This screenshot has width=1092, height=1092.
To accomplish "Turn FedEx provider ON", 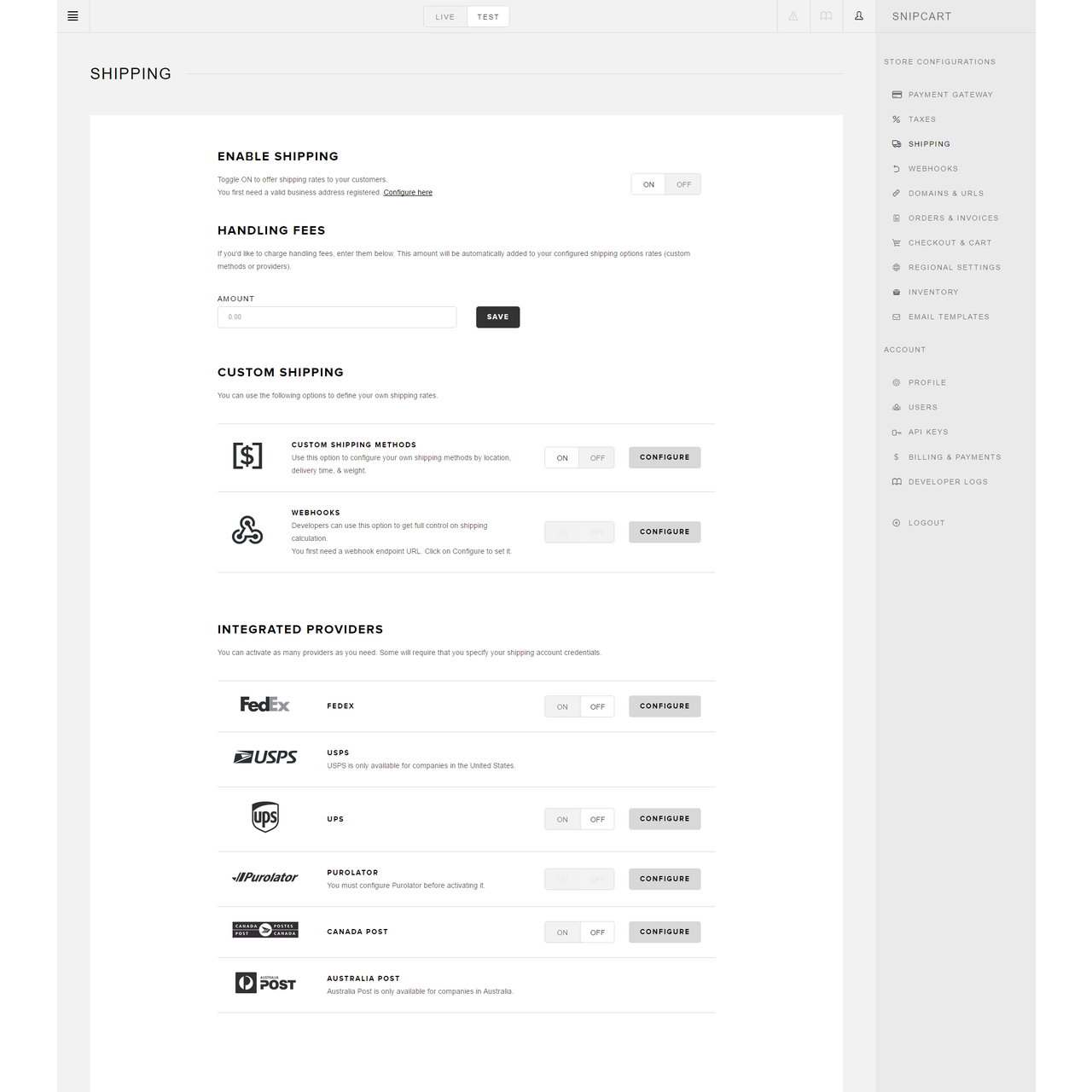I will coord(562,706).
